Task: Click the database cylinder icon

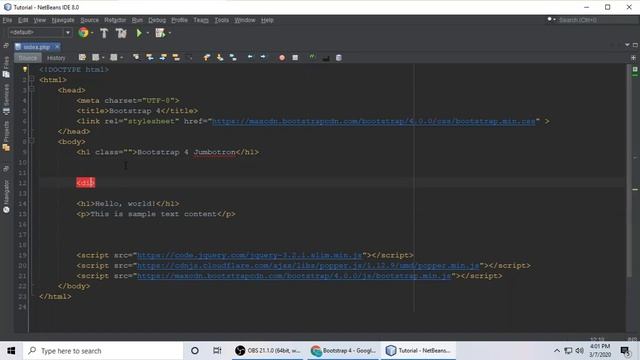Action: [x=339, y=58]
